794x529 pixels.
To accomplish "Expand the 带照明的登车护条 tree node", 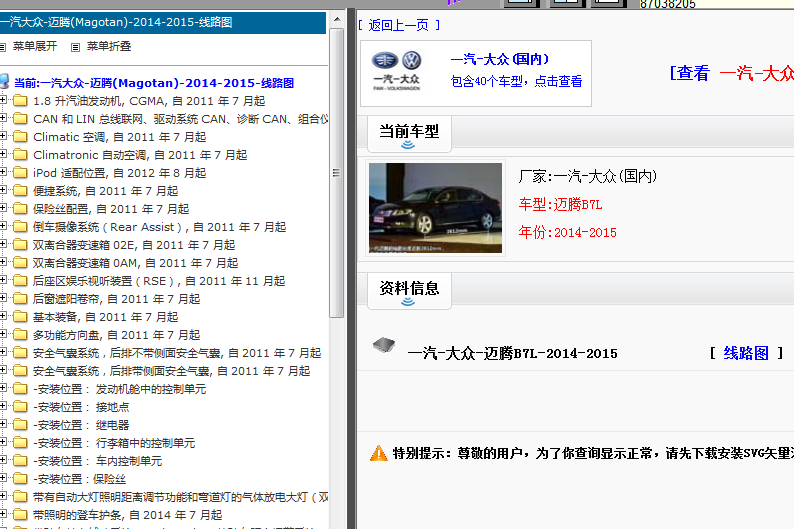I will pos(3,514).
